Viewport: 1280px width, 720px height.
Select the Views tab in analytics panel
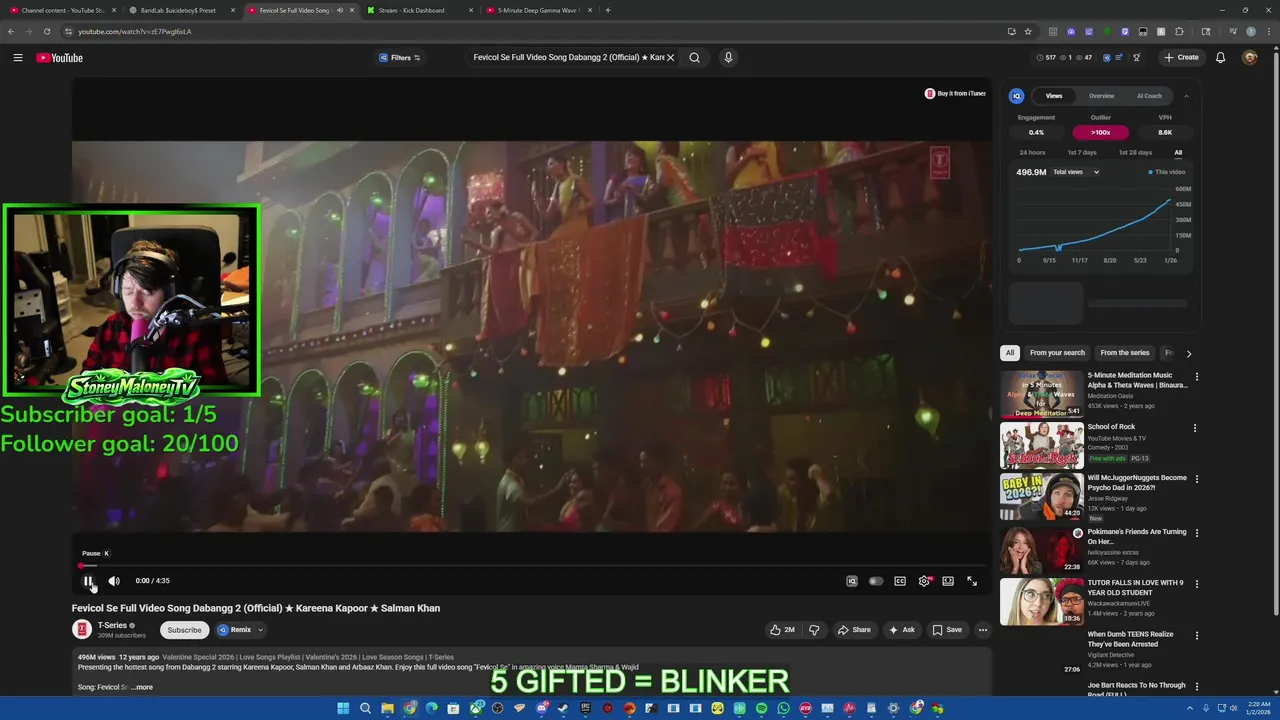pos(1054,96)
